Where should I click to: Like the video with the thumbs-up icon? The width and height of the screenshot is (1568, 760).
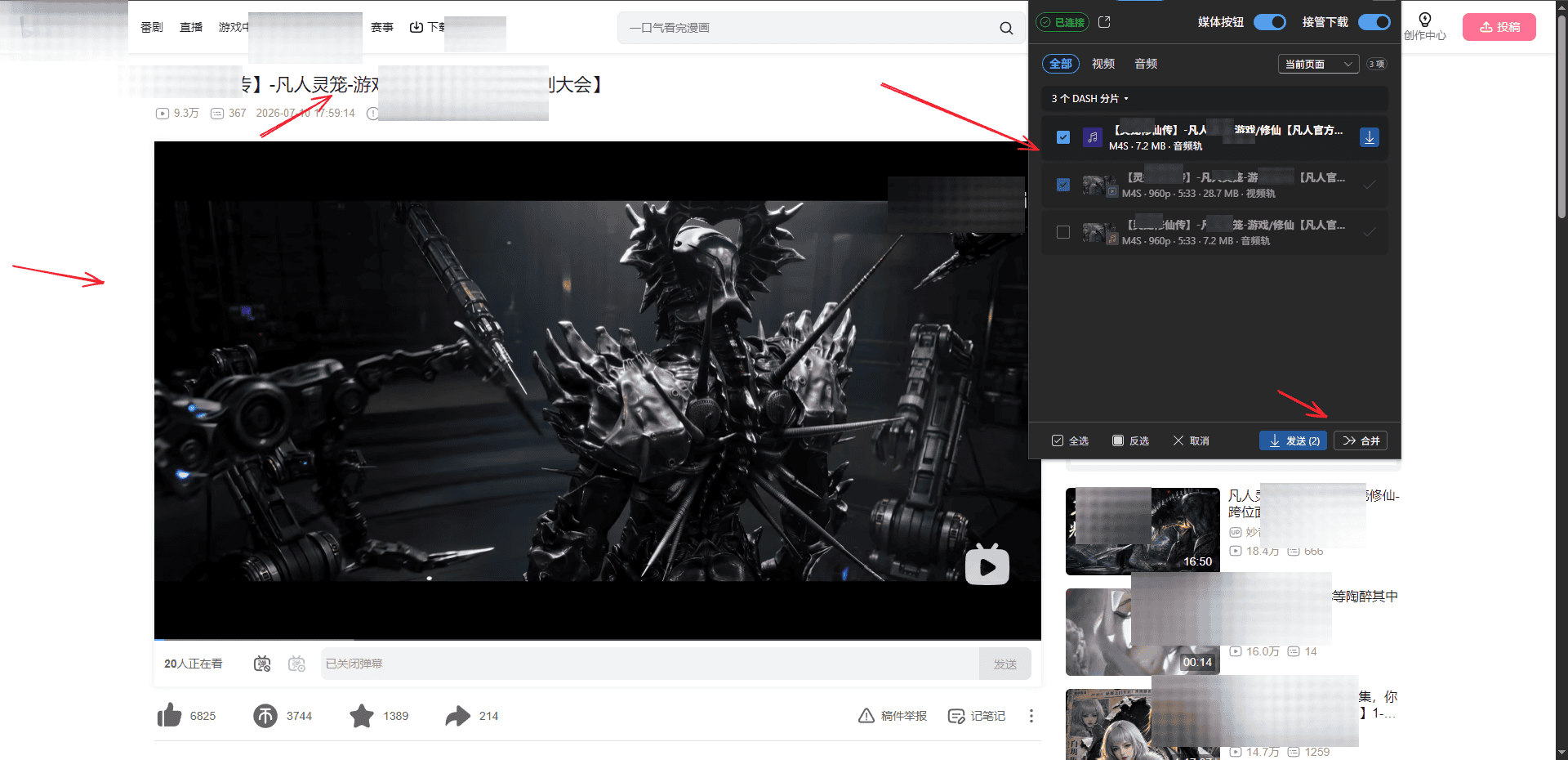click(x=169, y=715)
